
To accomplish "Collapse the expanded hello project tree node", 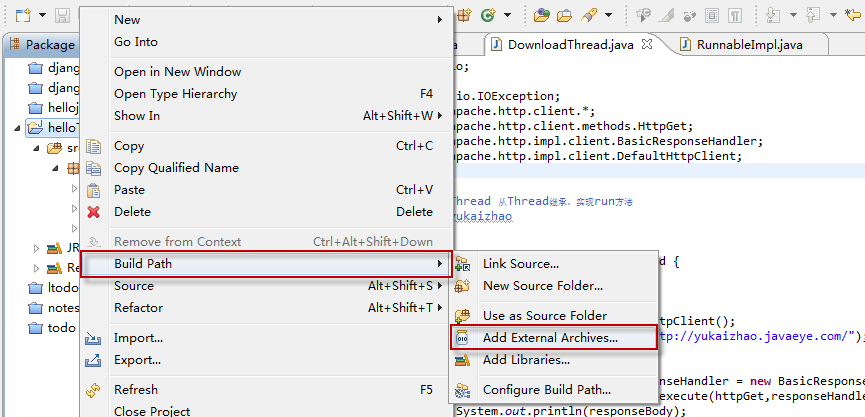I will coord(19,128).
